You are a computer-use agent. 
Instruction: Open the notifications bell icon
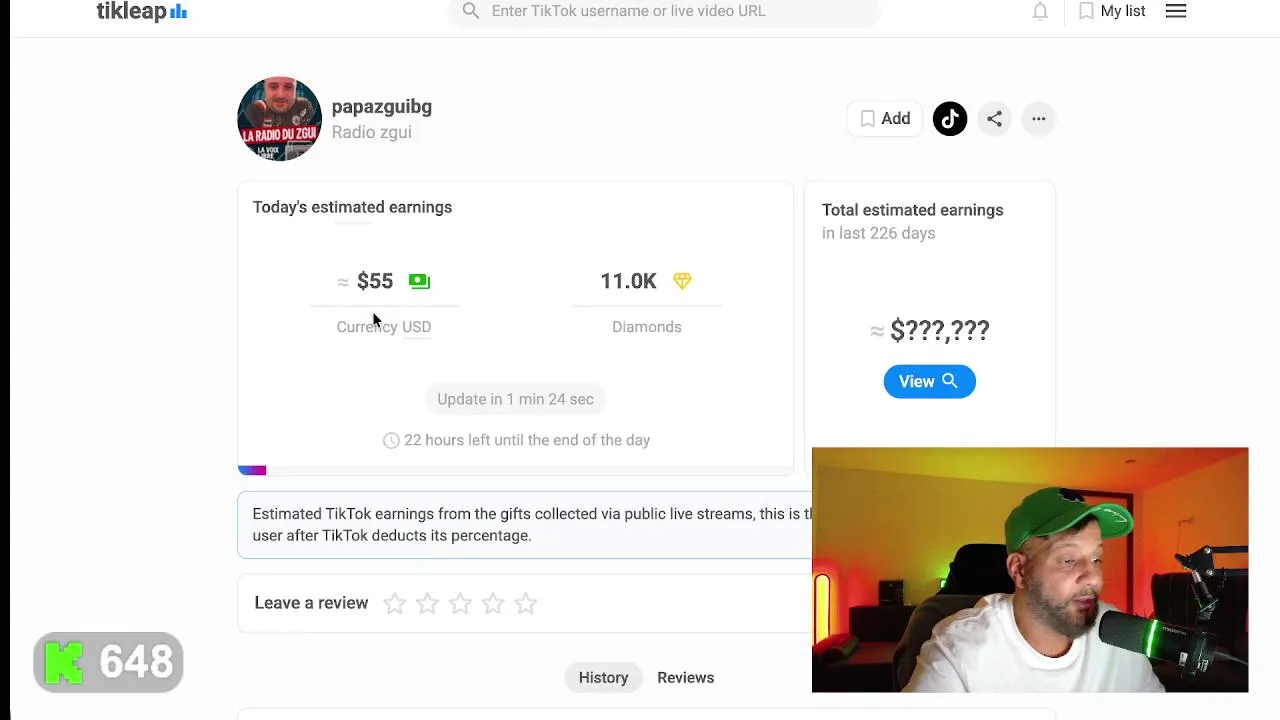[1040, 11]
